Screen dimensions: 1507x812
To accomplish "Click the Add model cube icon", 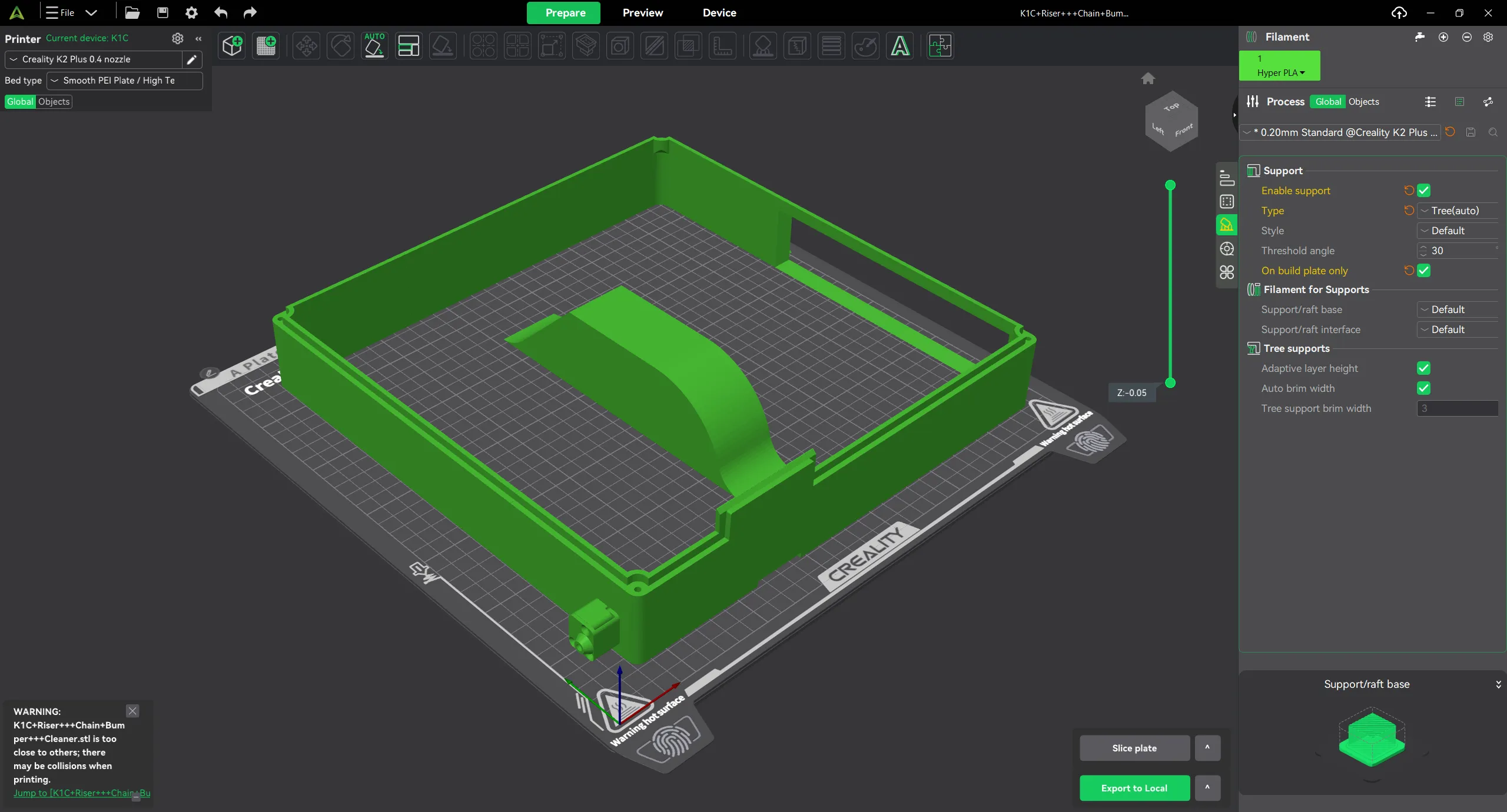I will point(232,46).
